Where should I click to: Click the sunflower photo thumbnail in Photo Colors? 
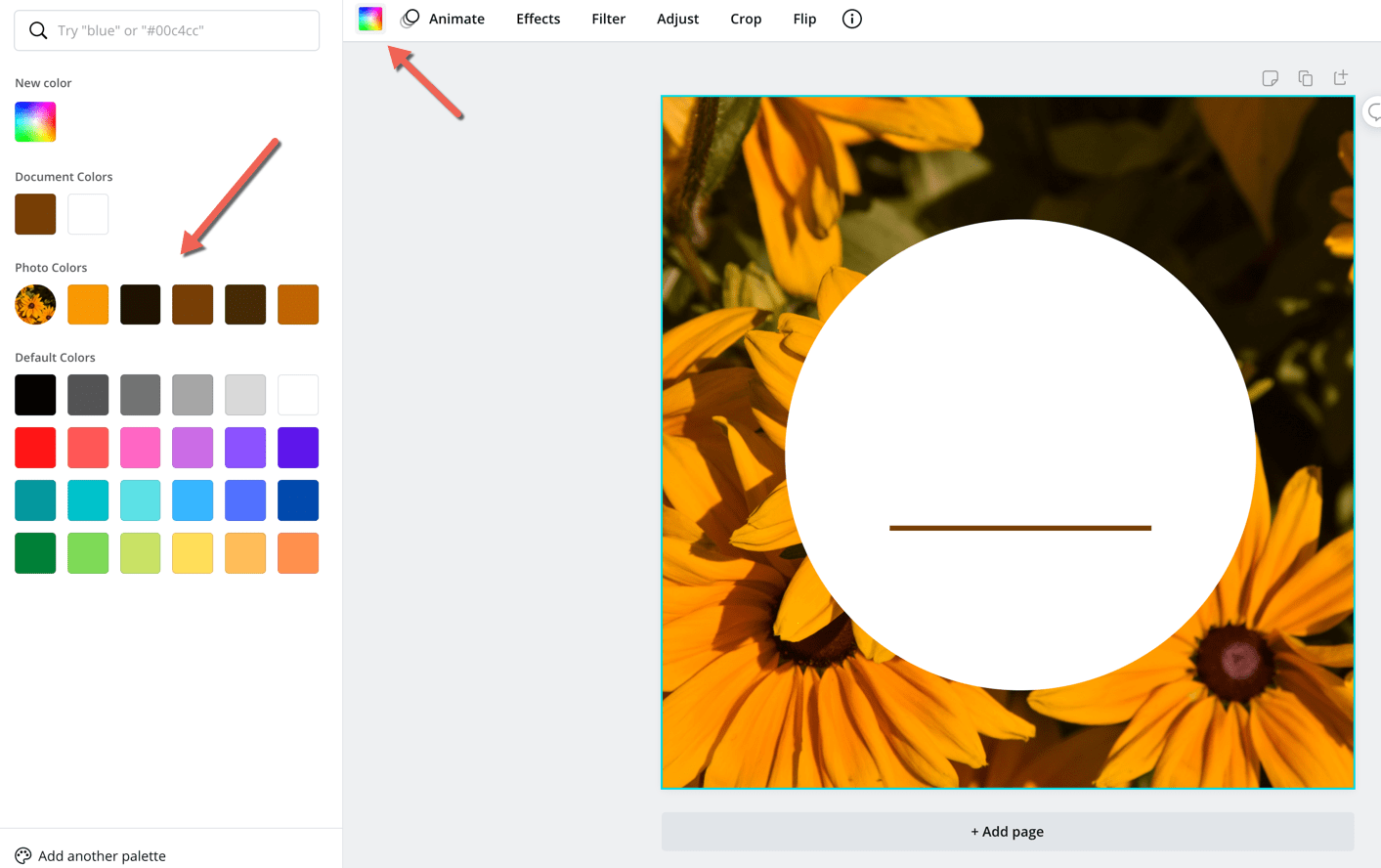(35, 305)
